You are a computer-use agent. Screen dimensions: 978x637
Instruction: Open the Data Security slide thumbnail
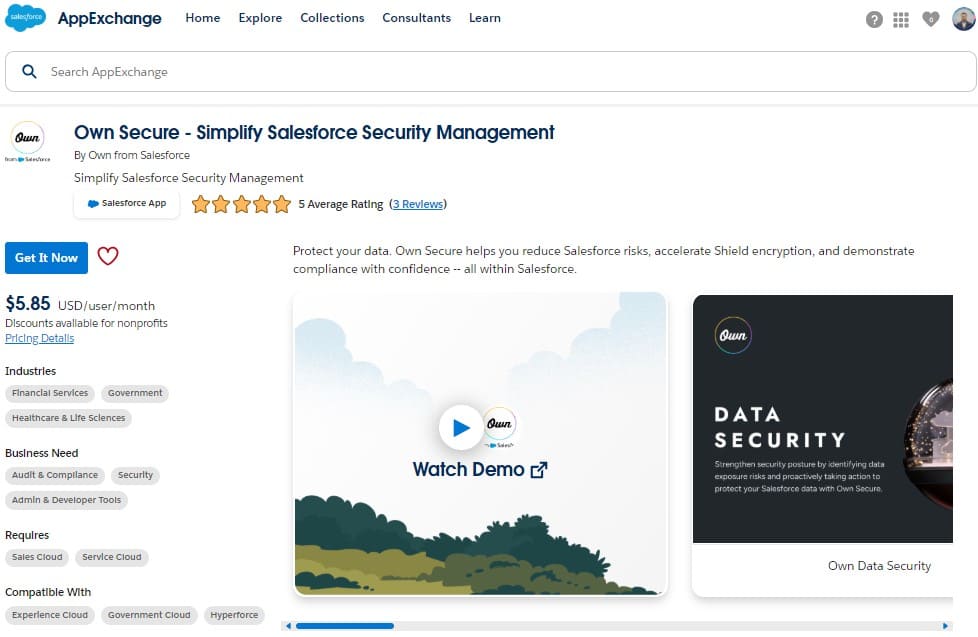point(823,419)
